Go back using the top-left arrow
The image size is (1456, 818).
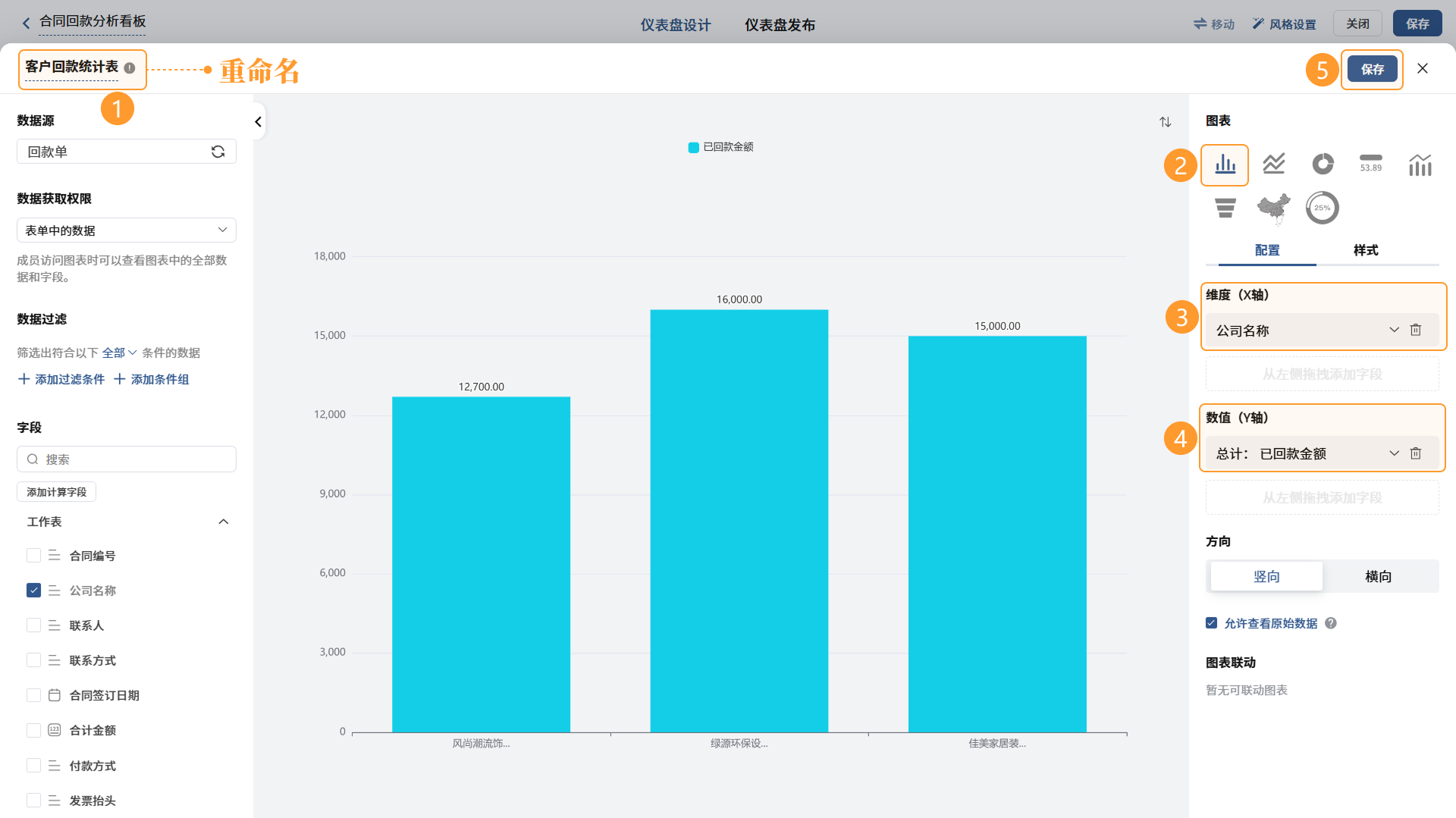[26, 24]
